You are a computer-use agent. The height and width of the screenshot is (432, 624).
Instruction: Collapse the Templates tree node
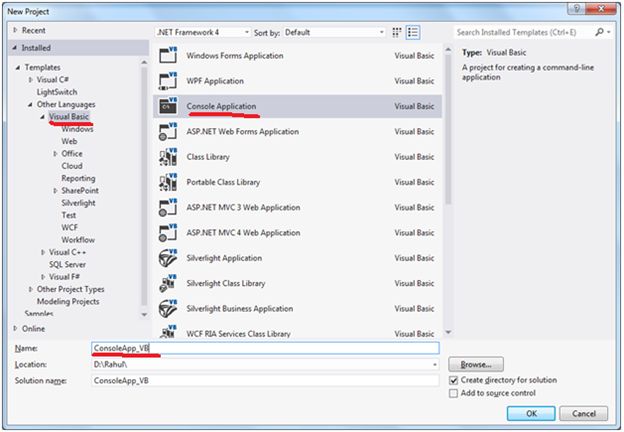pyautogui.click(x=18, y=68)
